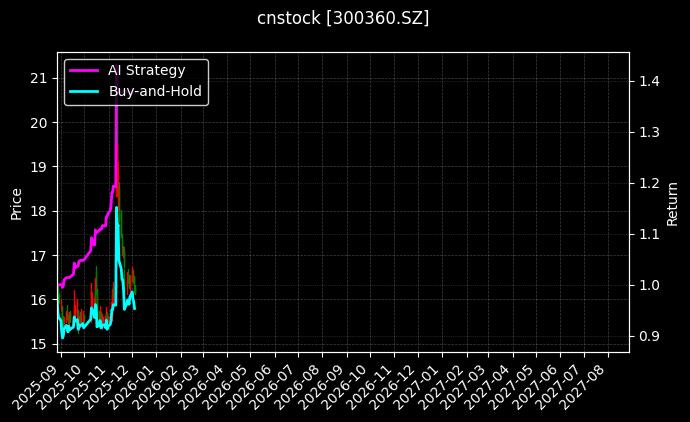Image resolution: width=690 pixels, height=422 pixels.
Task: Click the cyan Buy-and-Hold legend line
Action: [85, 91]
